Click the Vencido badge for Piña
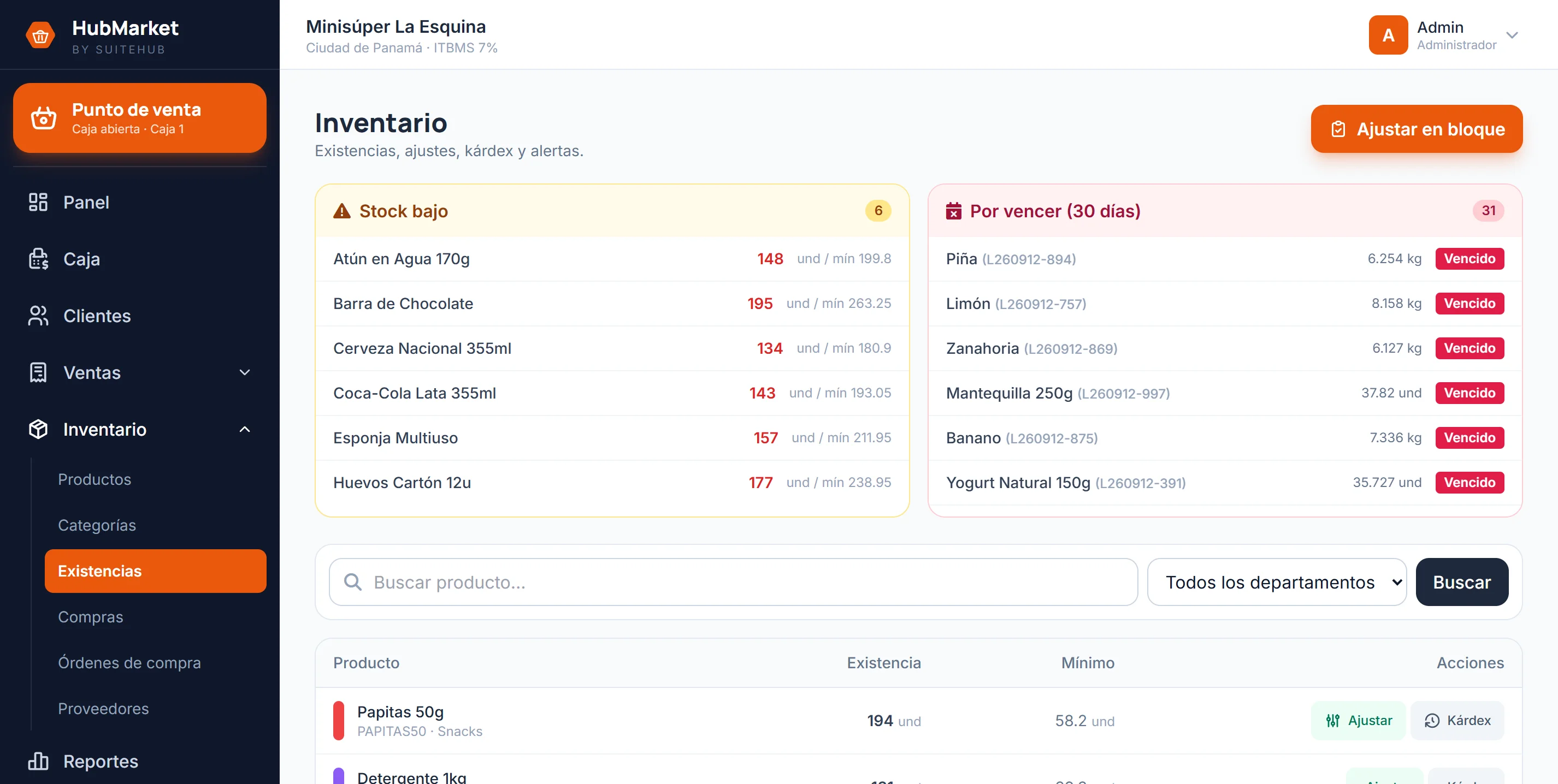 [x=1470, y=259]
